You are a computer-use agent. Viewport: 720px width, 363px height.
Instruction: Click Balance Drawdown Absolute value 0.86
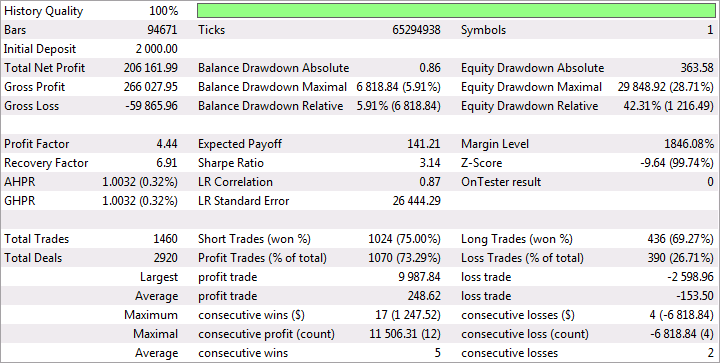[x=430, y=68]
